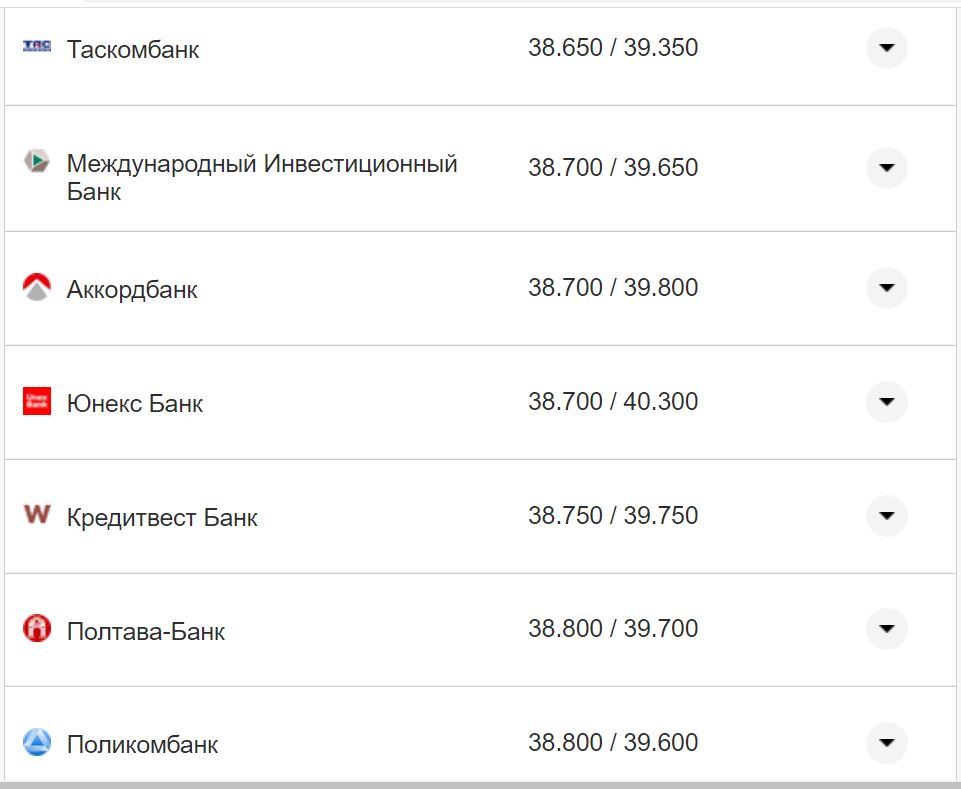
Task: Click the Кредитвест Банк W logo
Action: 35,516
